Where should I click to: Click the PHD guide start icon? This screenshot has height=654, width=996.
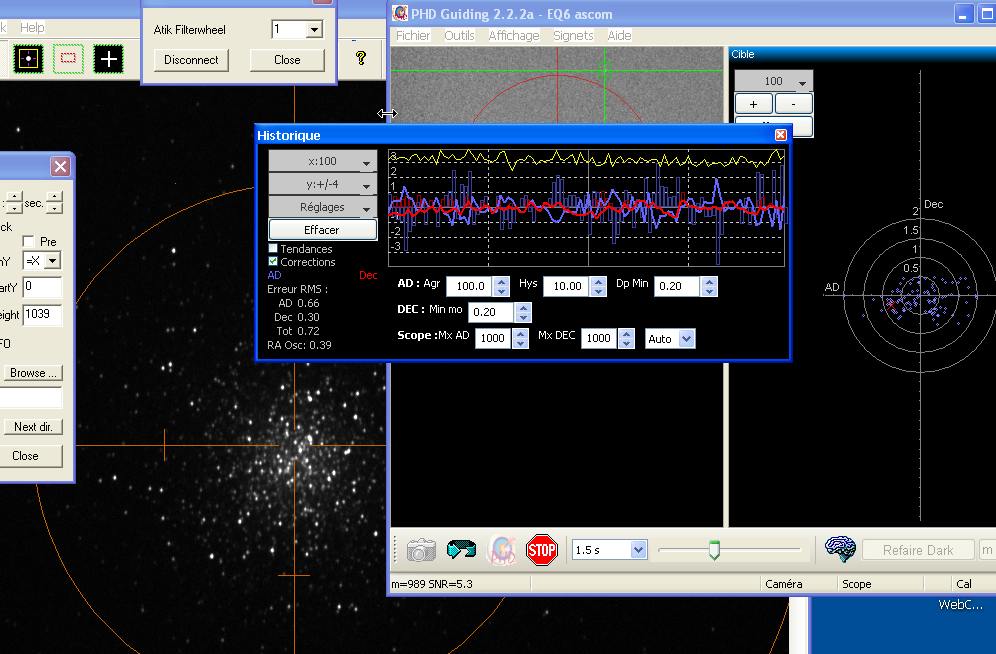[501, 550]
